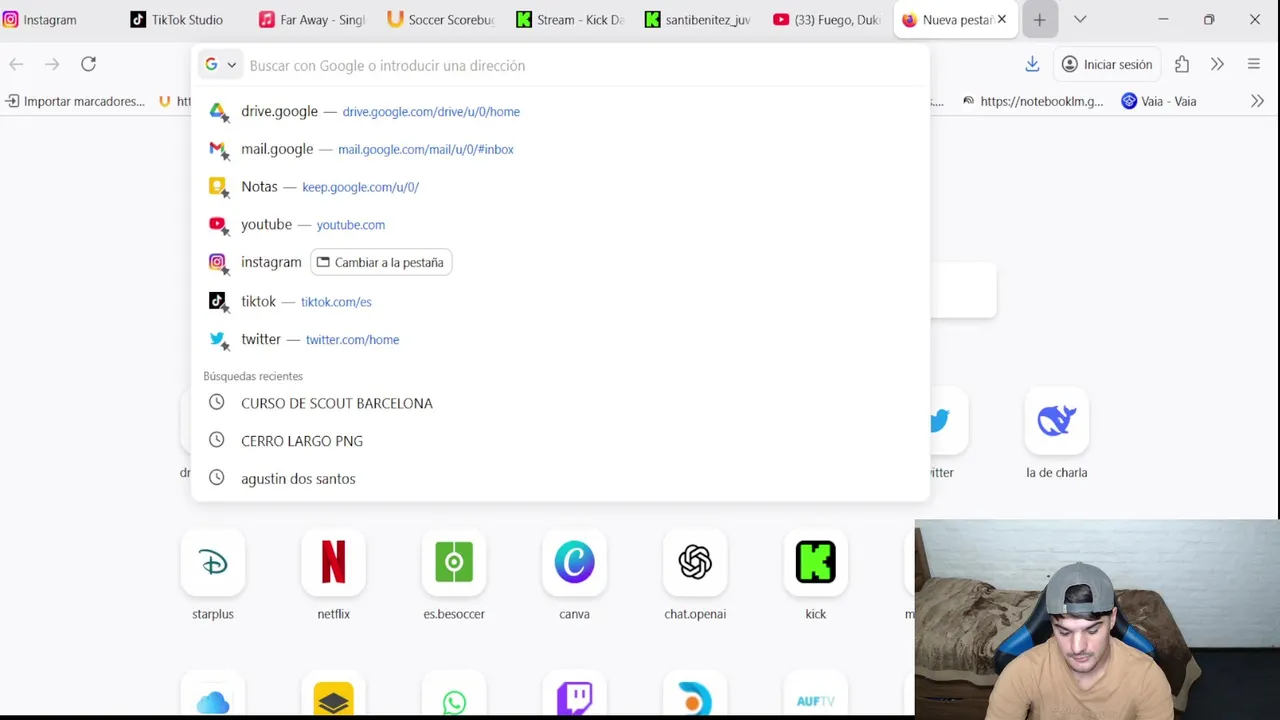Open the iCloud shortcut tile

click(x=213, y=694)
